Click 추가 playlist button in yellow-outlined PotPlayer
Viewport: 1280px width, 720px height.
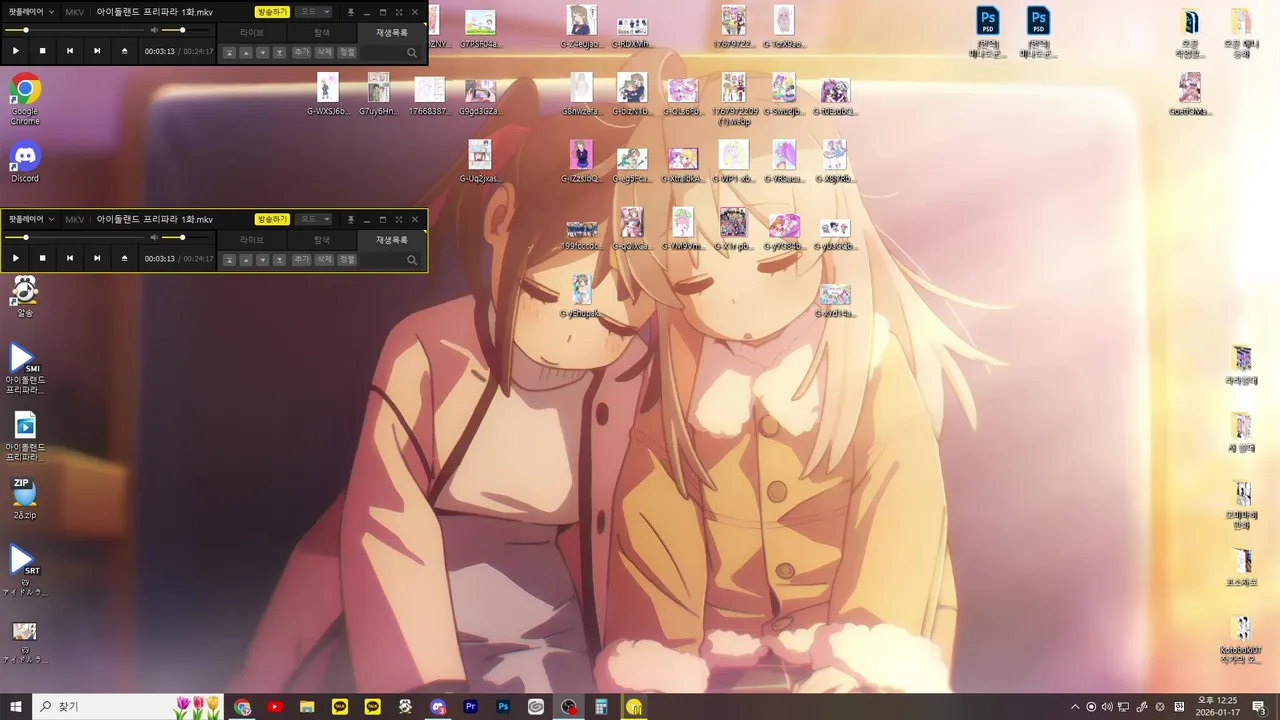point(302,260)
